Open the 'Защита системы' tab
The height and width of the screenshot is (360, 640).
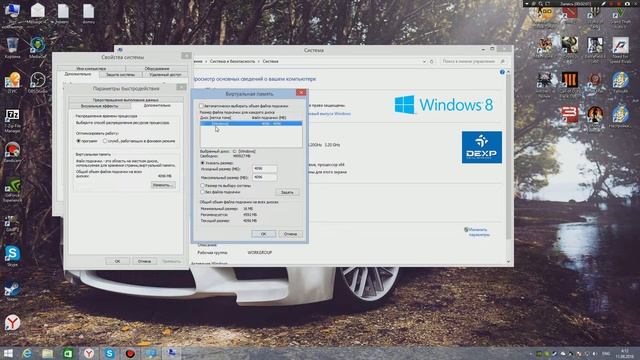point(120,75)
